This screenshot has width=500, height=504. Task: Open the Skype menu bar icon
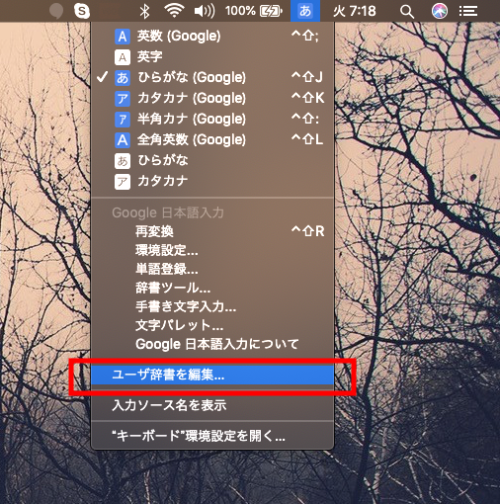[x=82, y=11]
